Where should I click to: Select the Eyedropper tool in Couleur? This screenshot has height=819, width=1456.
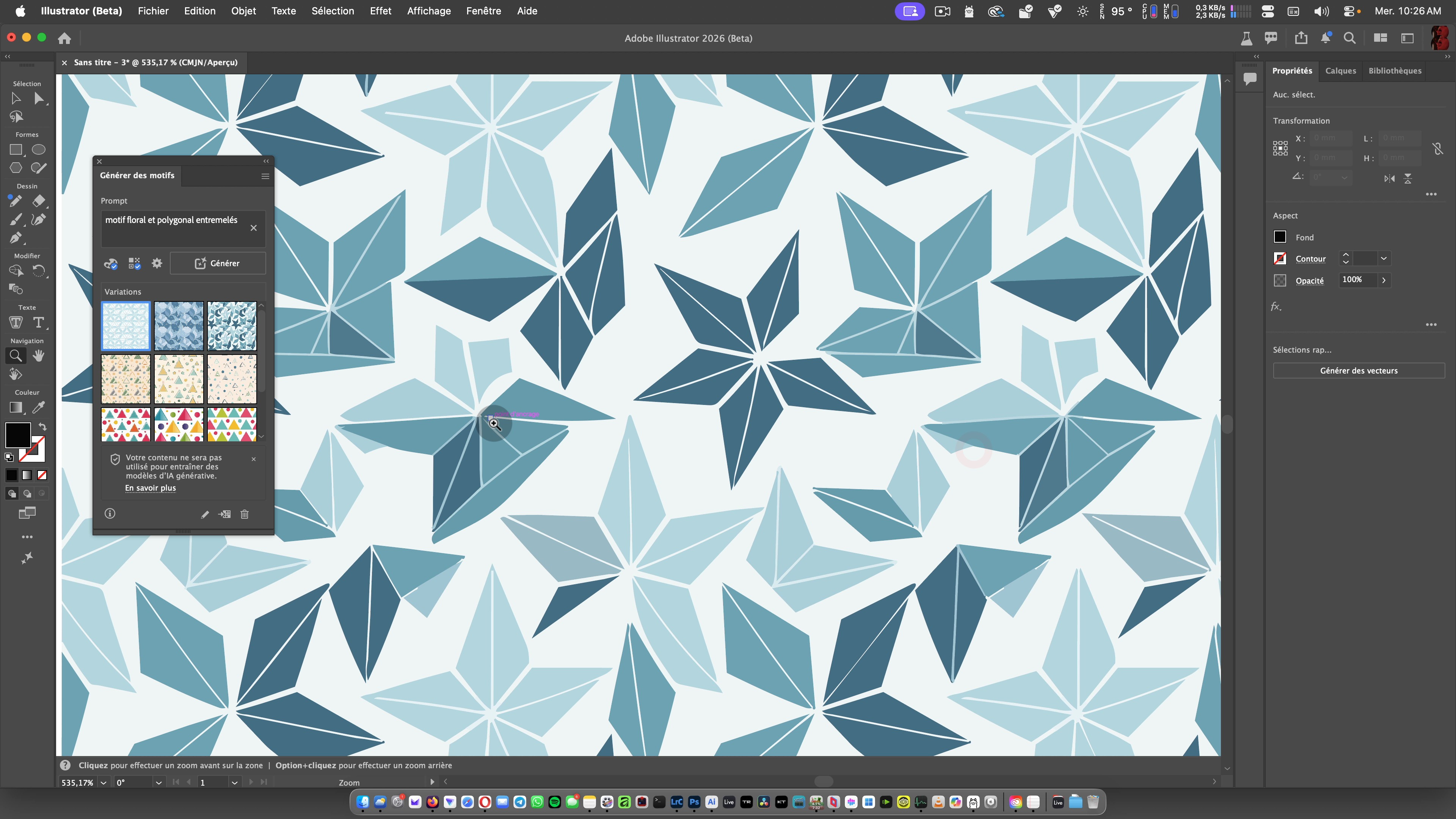(38, 407)
